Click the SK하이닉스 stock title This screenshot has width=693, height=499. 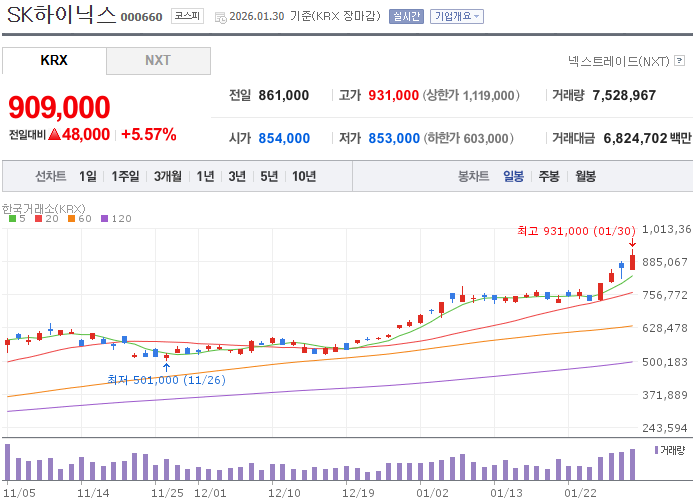[x=61, y=15]
